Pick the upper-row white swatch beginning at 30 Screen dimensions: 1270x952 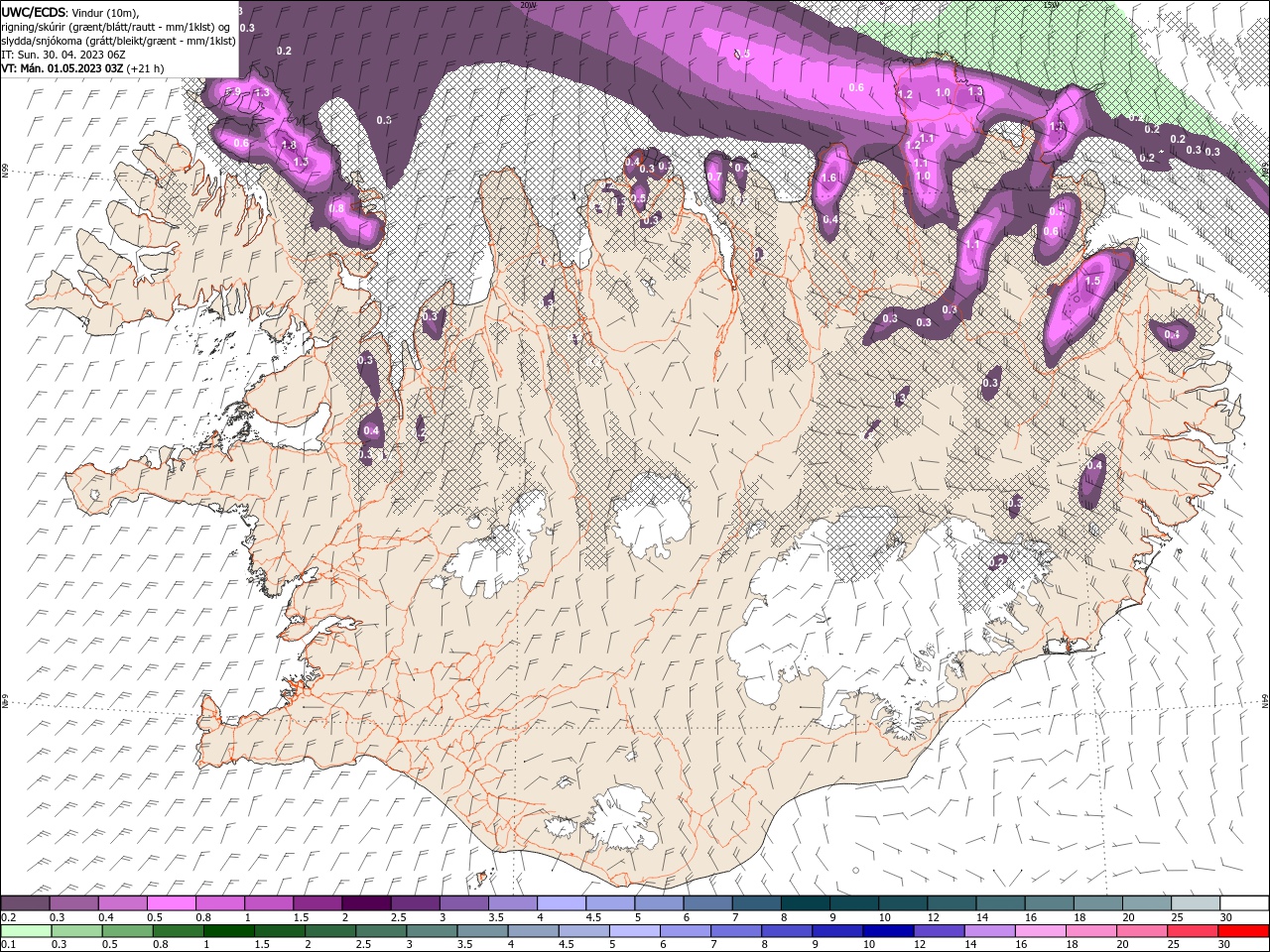point(1245,903)
